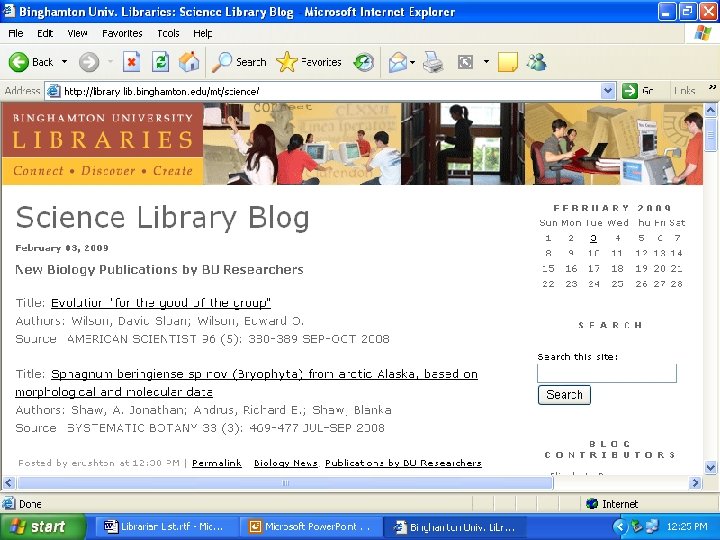Open the Edit menu

(x=45, y=33)
